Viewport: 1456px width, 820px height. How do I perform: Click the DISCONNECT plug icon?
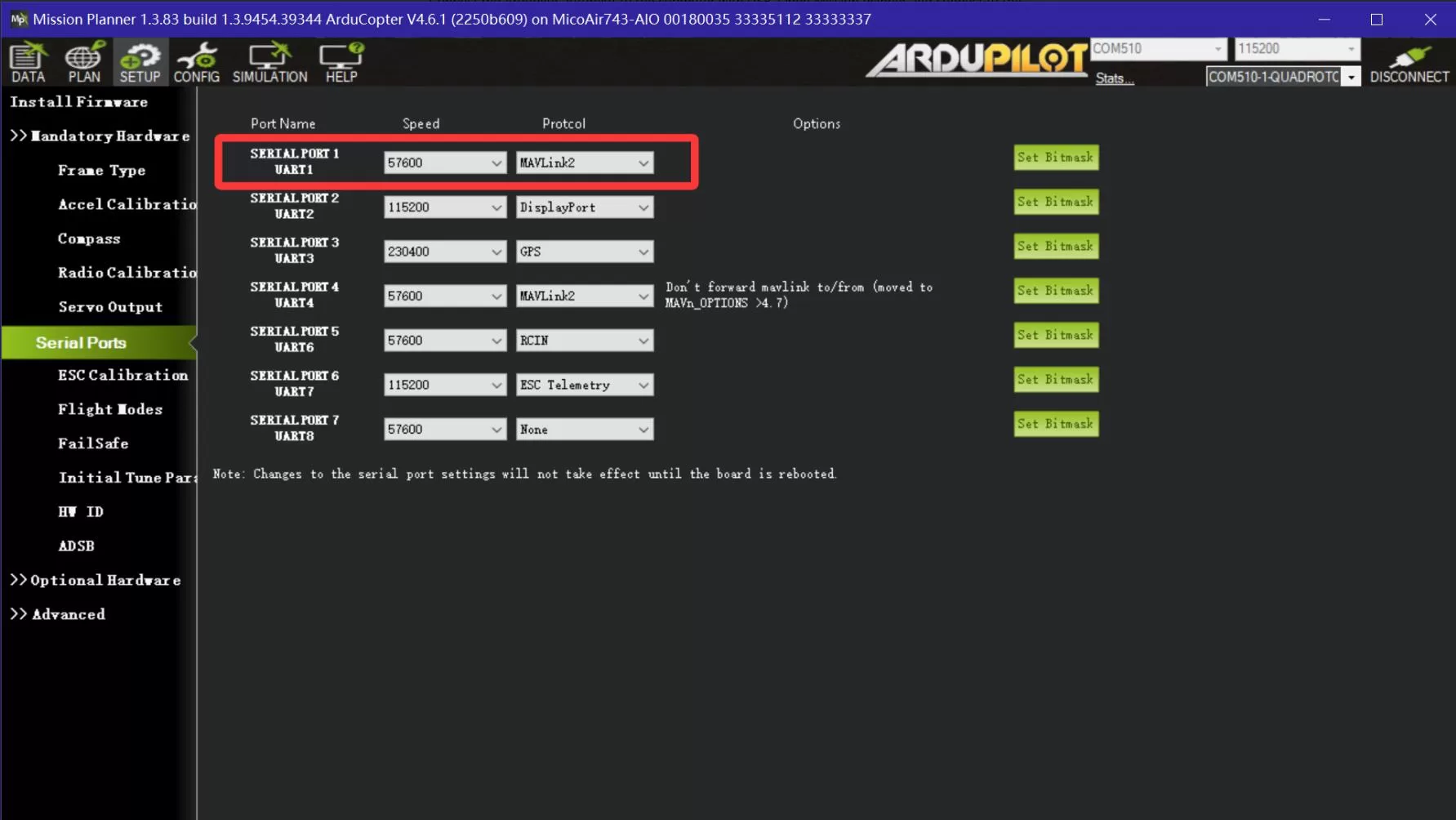point(1409,62)
